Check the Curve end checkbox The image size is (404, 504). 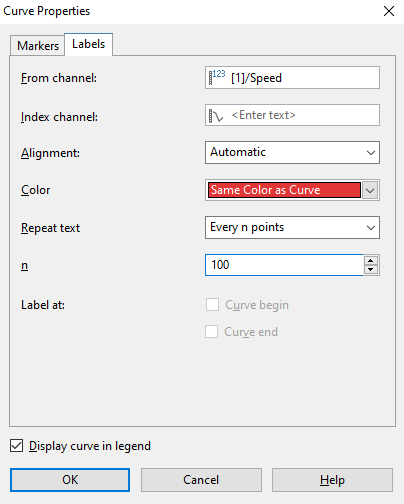pos(212,332)
